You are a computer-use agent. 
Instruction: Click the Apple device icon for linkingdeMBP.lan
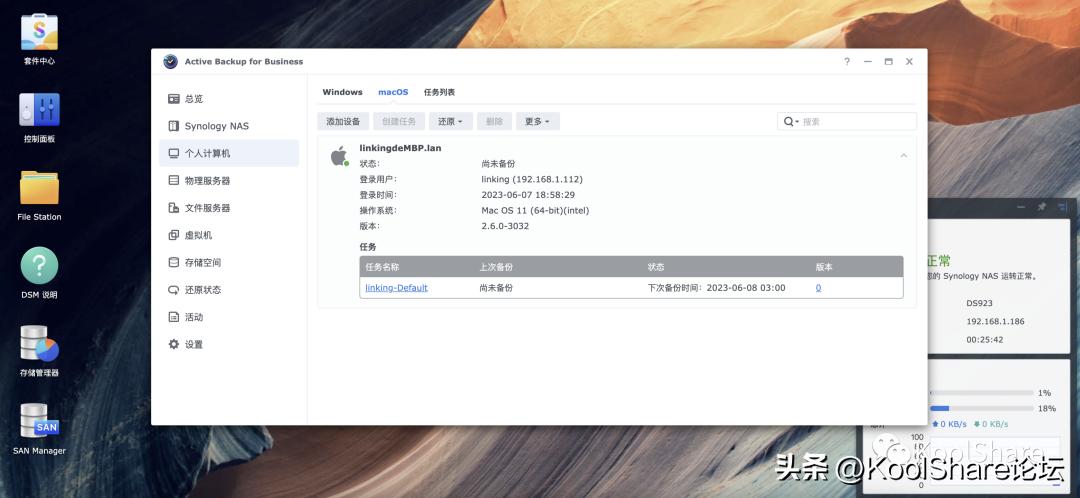339,156
